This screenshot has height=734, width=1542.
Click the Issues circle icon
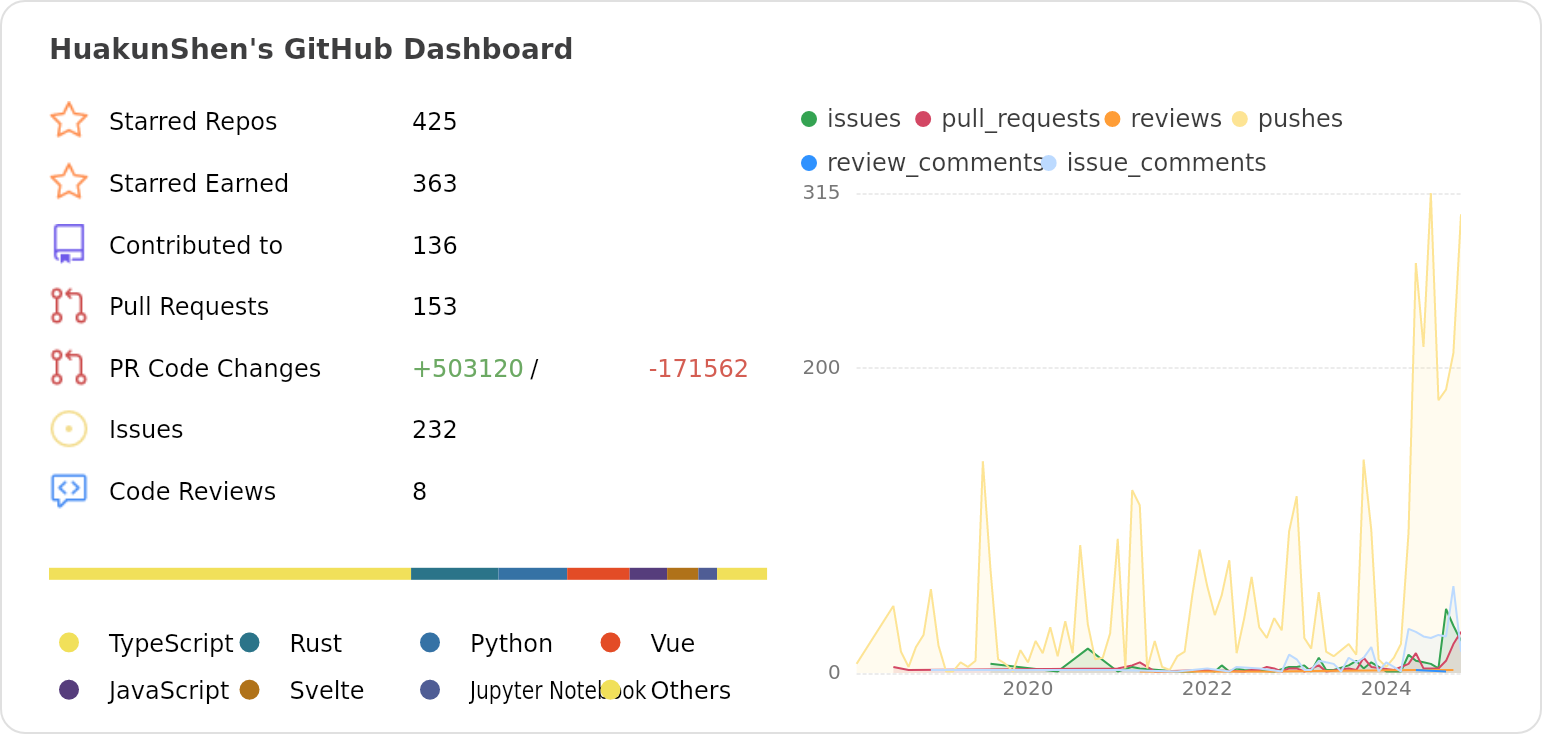[69, 429]
